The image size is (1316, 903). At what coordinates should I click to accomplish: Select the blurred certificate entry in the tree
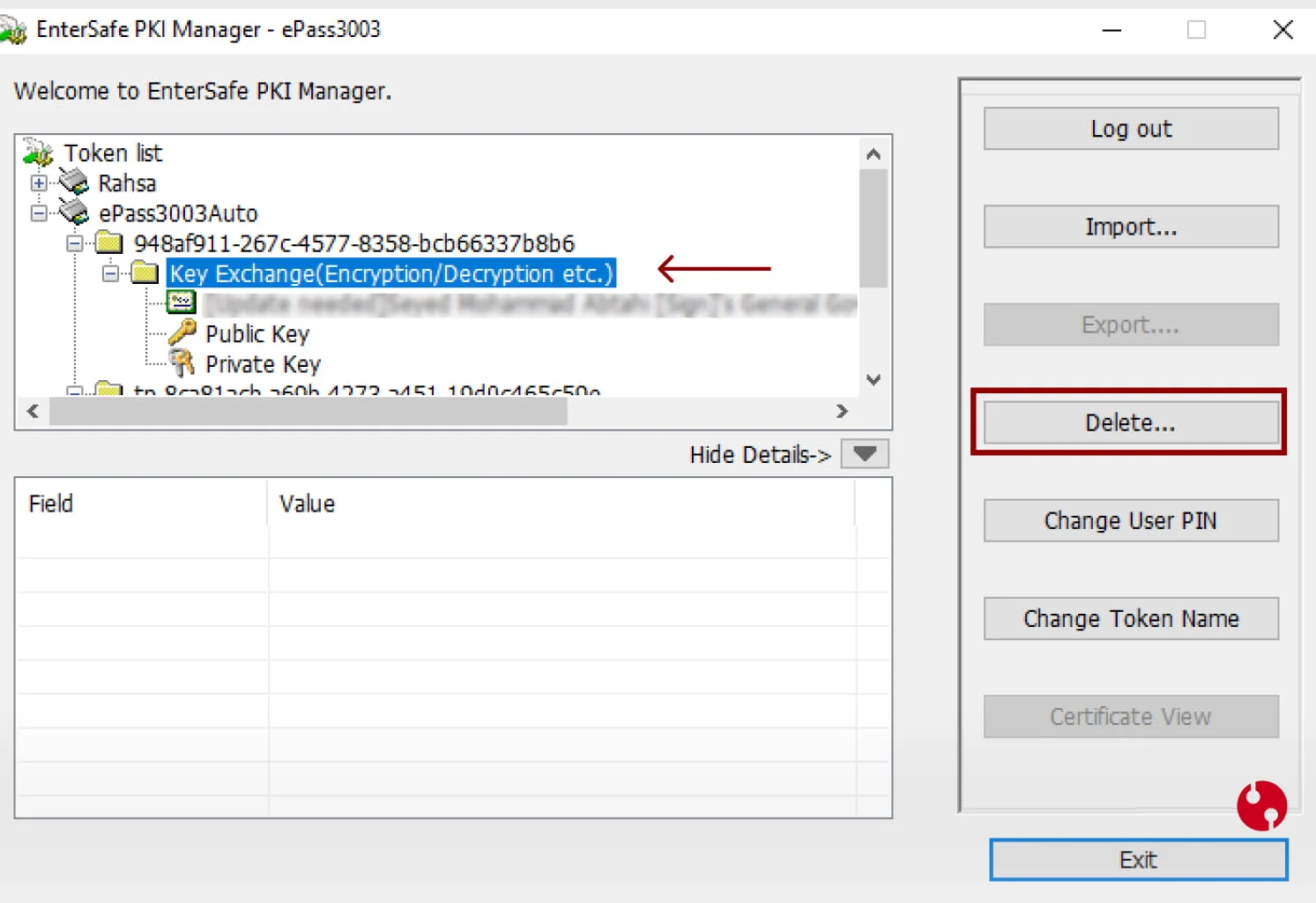click(x=530, y=304)
